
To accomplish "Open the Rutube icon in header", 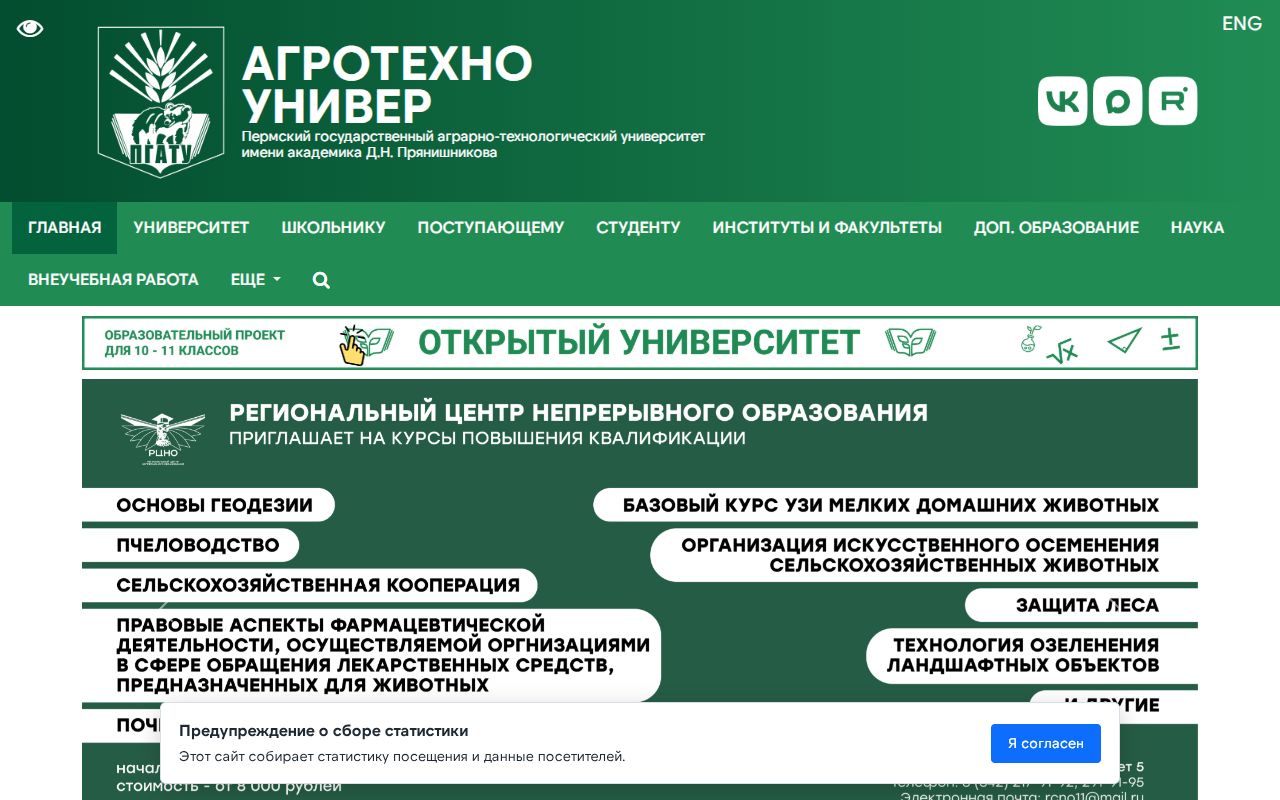I will 1173,101.
